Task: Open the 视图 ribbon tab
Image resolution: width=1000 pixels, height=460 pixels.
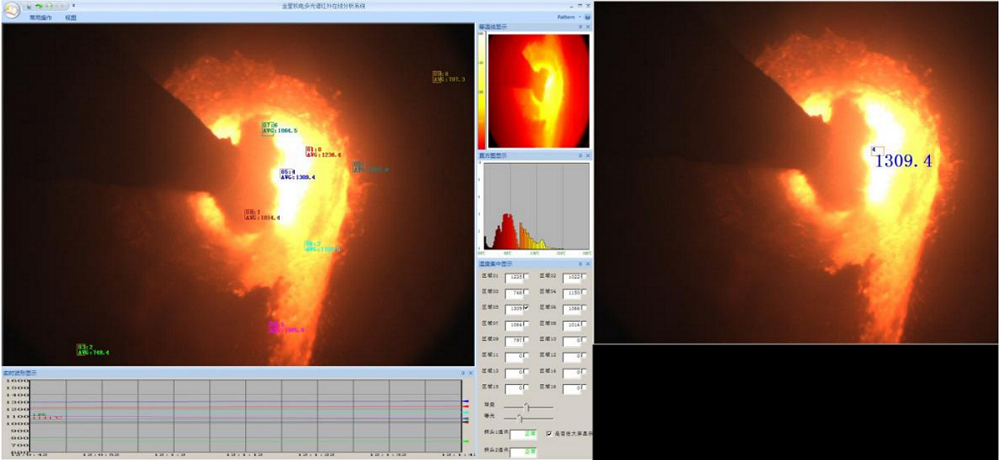Action: (x=70, y=18)
